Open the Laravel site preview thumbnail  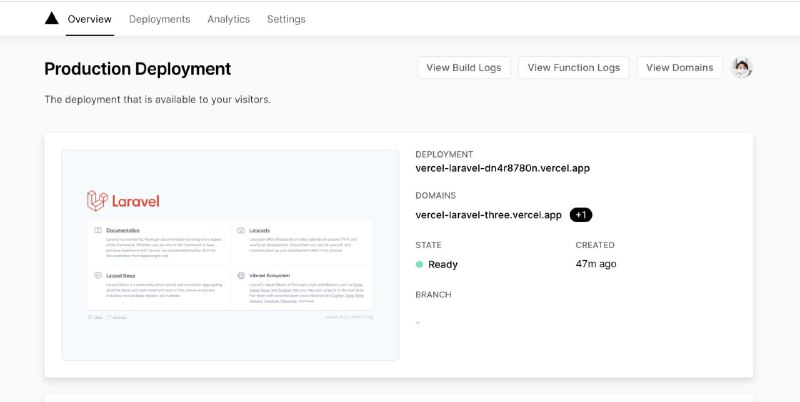230,255
